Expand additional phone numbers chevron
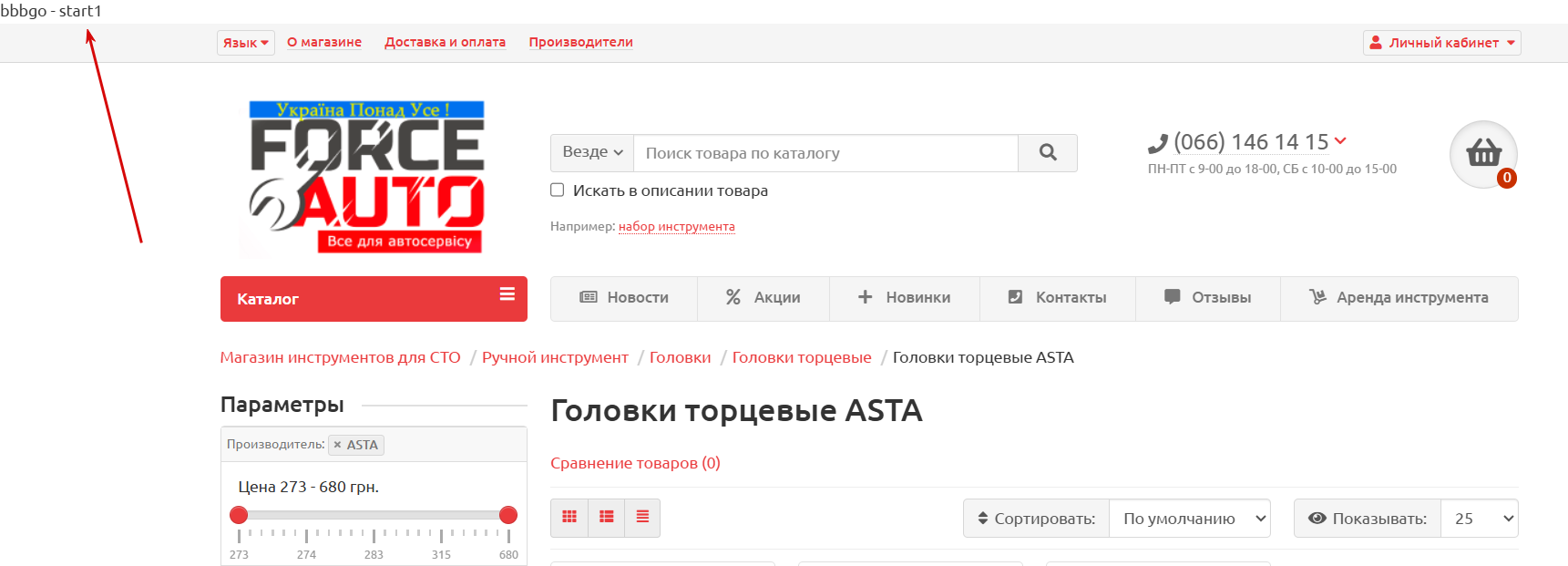Image resolution: width=1568 pixels, height=566 pixels. [1340, 140]
